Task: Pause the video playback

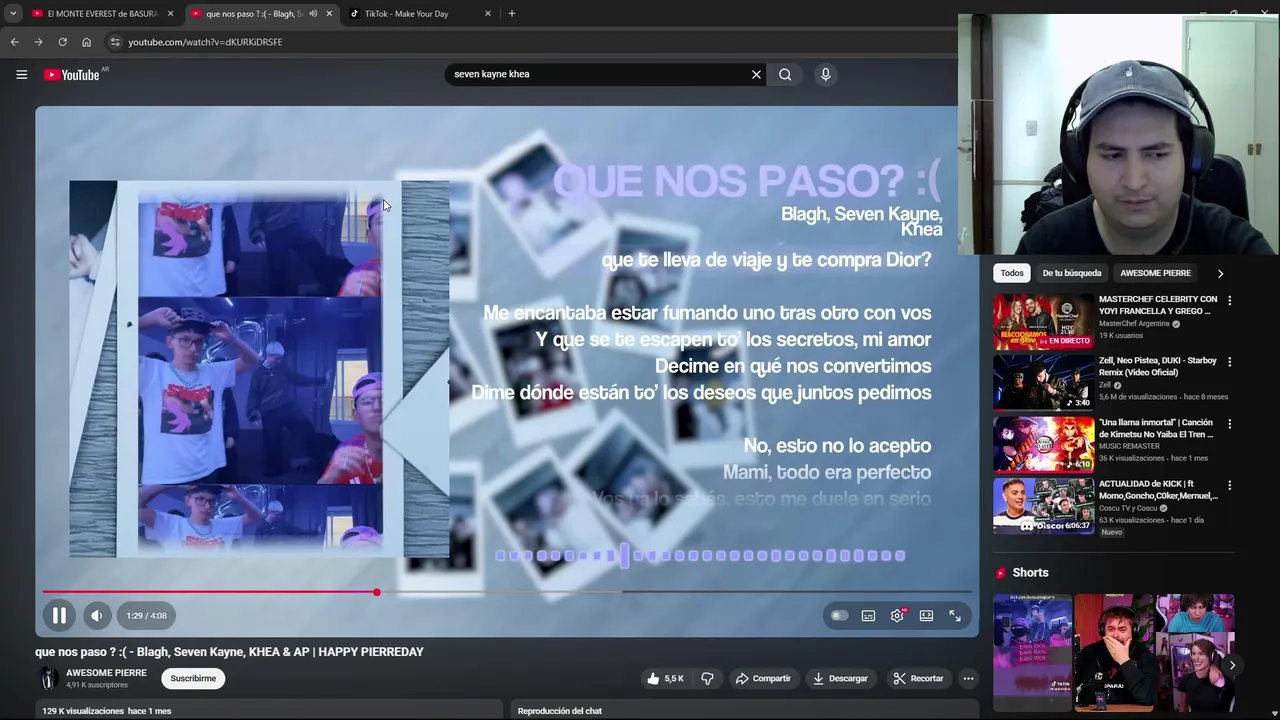Action: click(x=59, y=616)
